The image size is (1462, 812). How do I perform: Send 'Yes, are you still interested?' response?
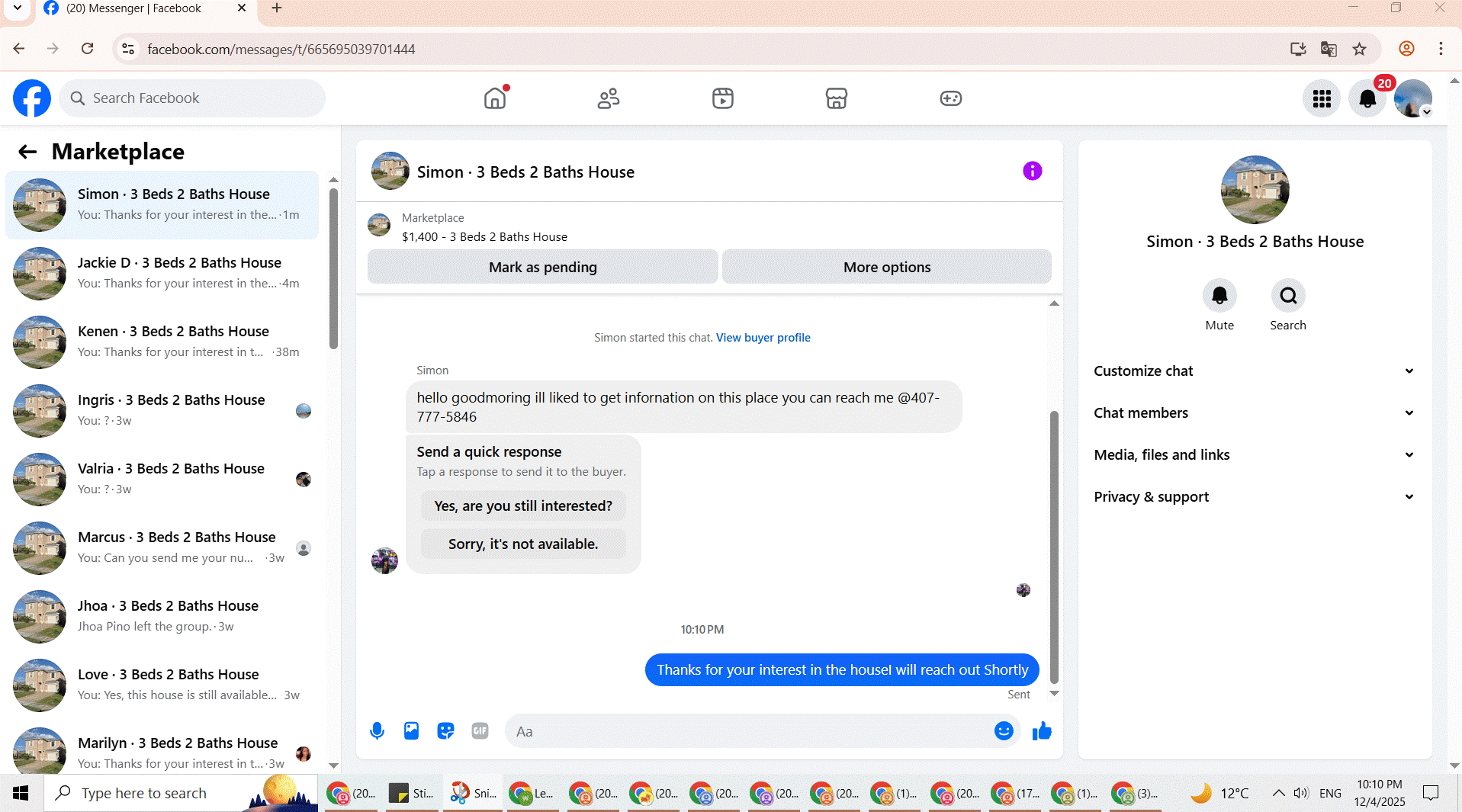point(523,505)
